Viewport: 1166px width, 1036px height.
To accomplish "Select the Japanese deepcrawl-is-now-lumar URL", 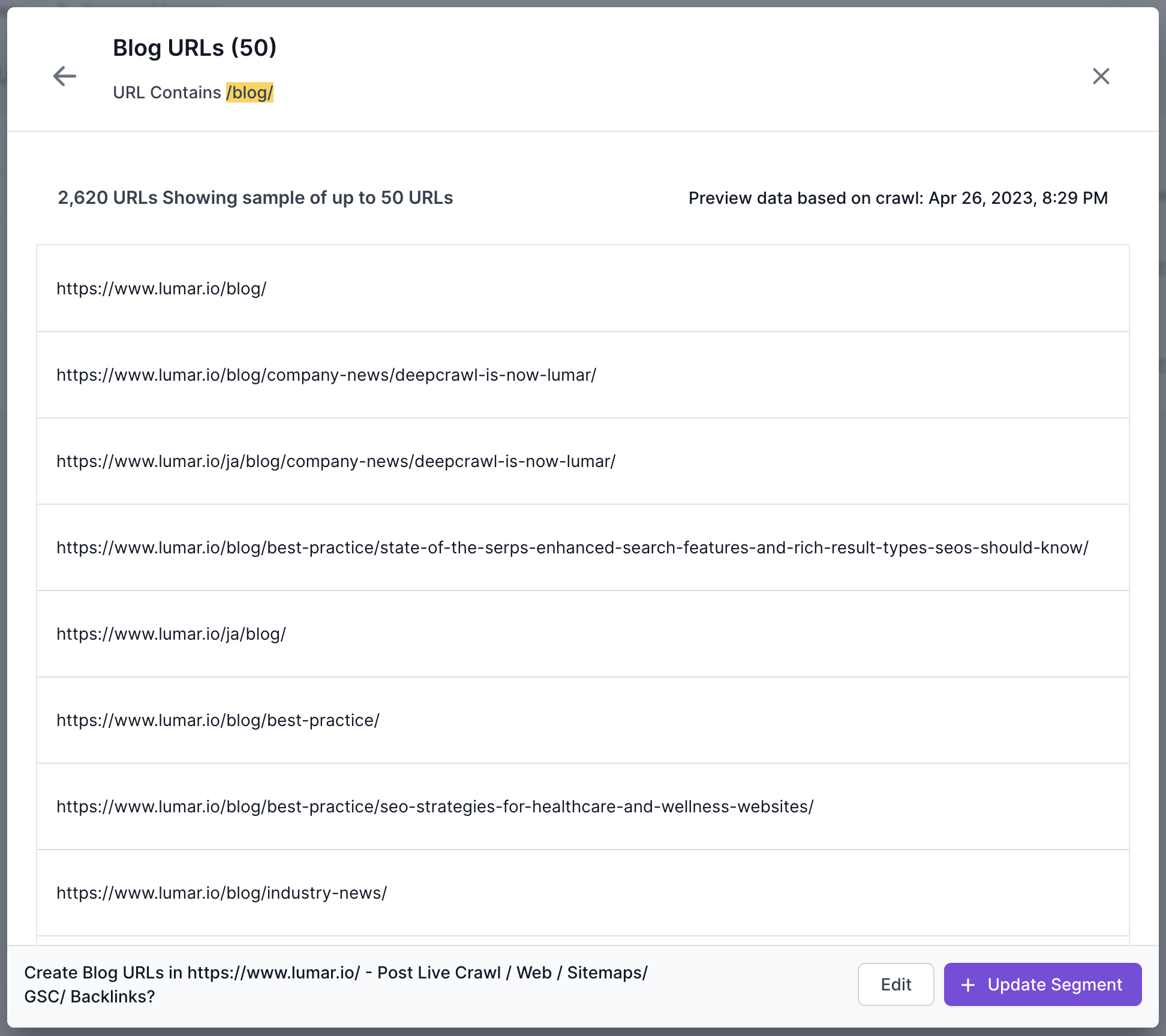I will (x=336, y=462).
